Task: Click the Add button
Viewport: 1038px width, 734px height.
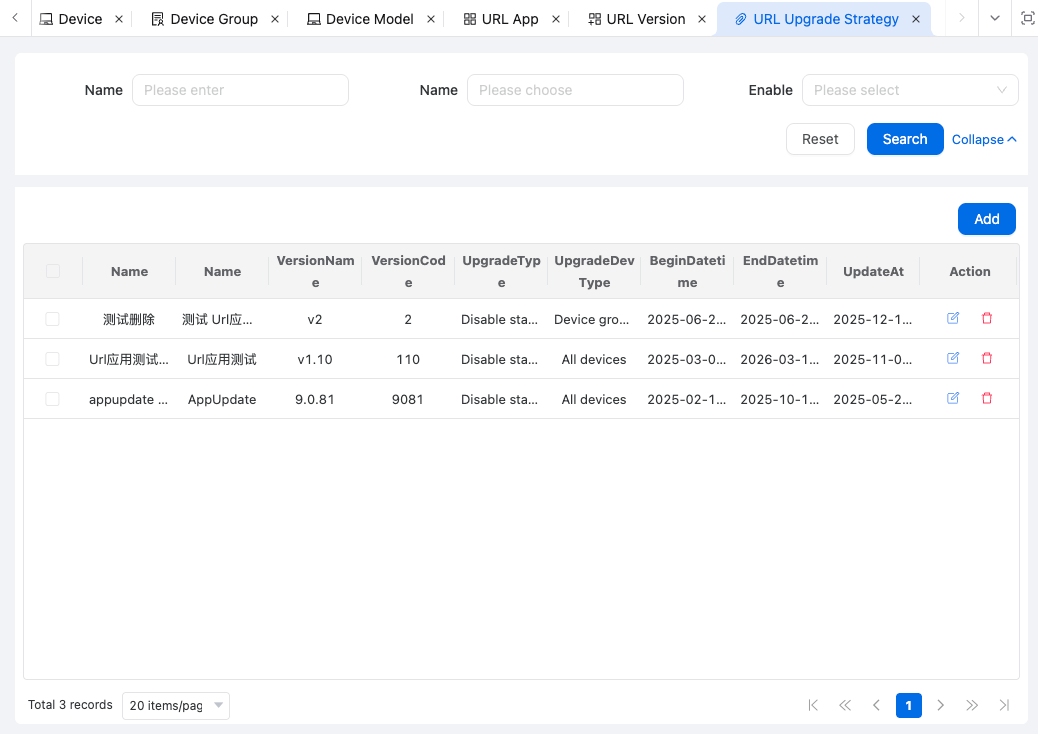Action: (x=986, y=219)
